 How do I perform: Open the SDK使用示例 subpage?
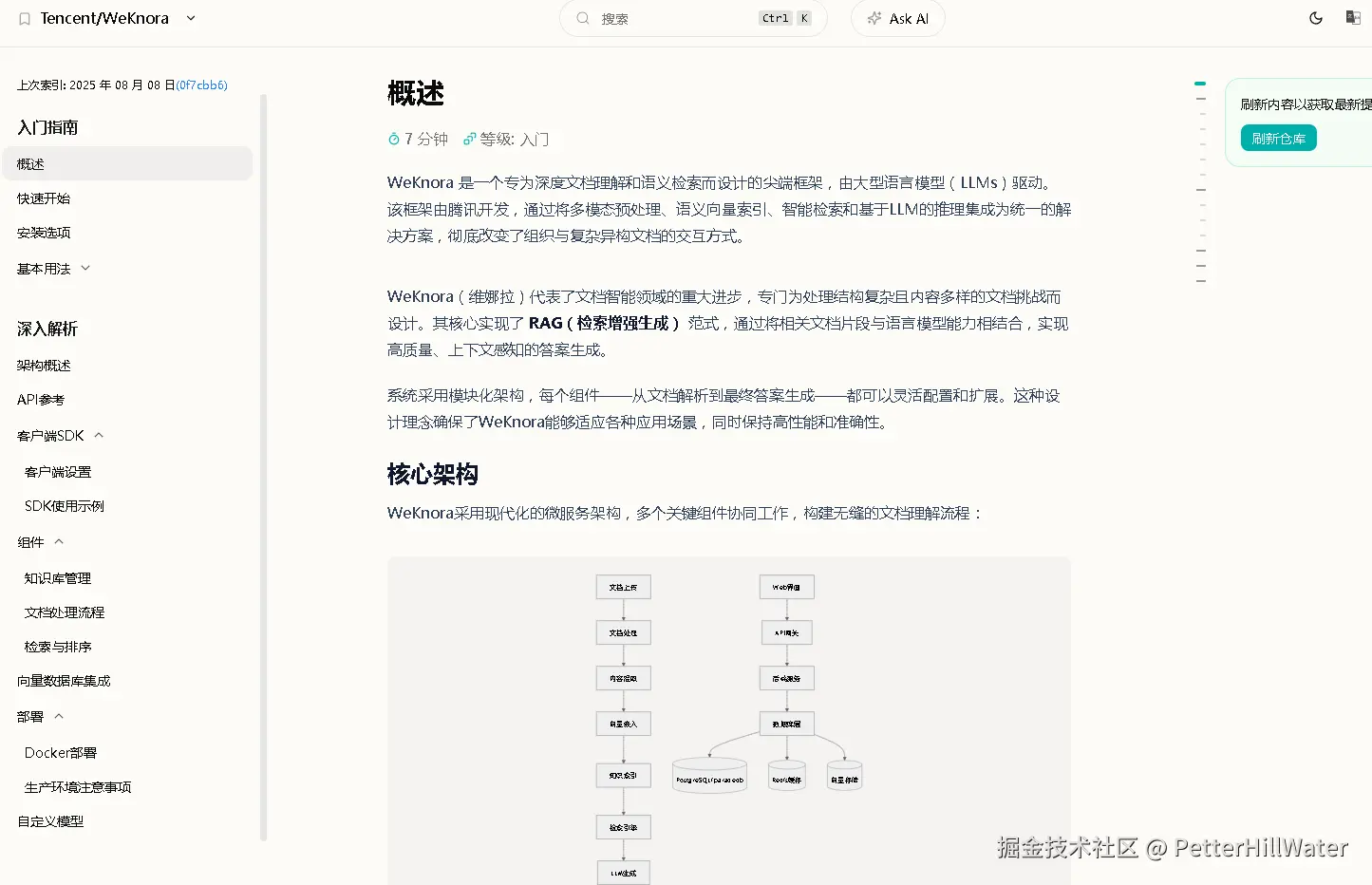point(65,506)
